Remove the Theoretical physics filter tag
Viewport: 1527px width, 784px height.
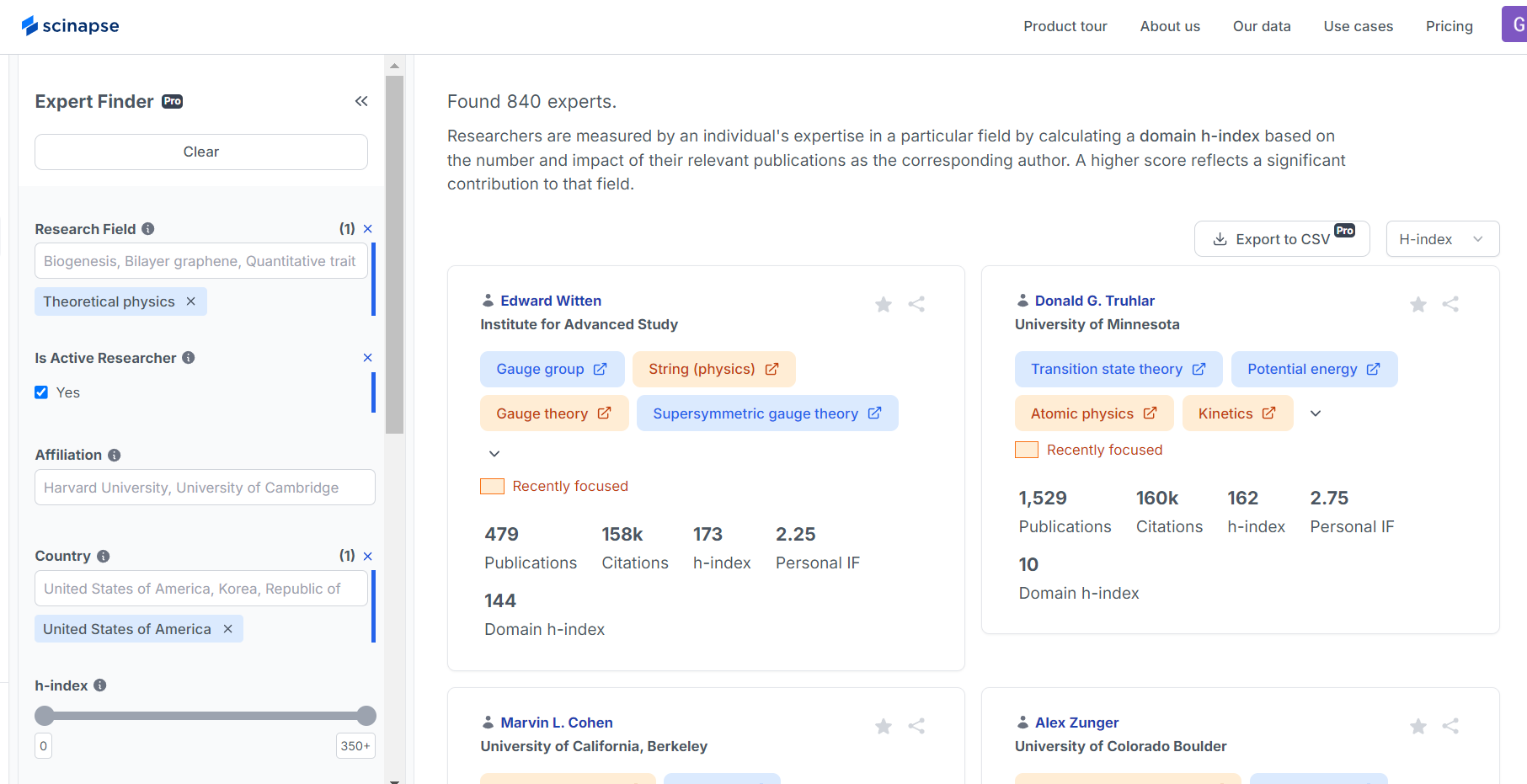pyautogui.click(x=191, y=301)
